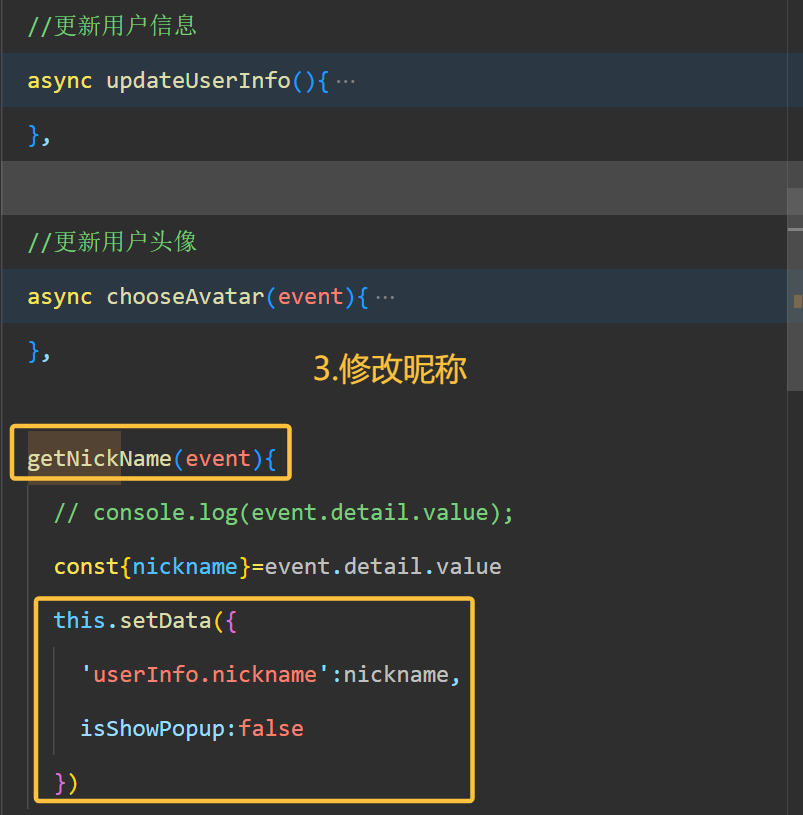Click the event parameter in chooseAvatar

pos(311,297)
